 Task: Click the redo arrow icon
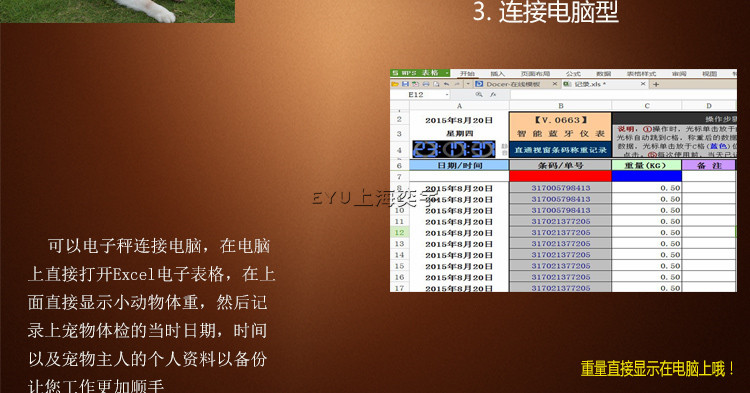(457, 84)
